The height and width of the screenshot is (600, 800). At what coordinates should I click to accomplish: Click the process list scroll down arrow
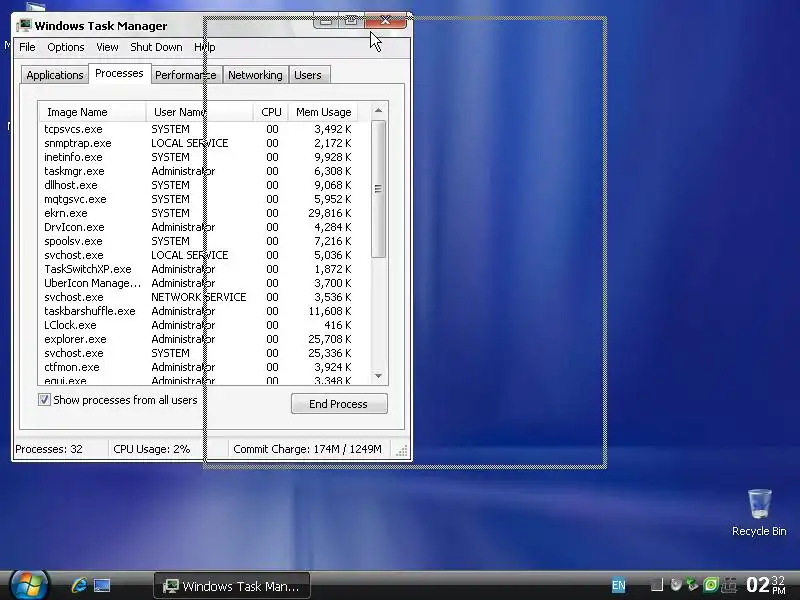[x=378, y=376]
